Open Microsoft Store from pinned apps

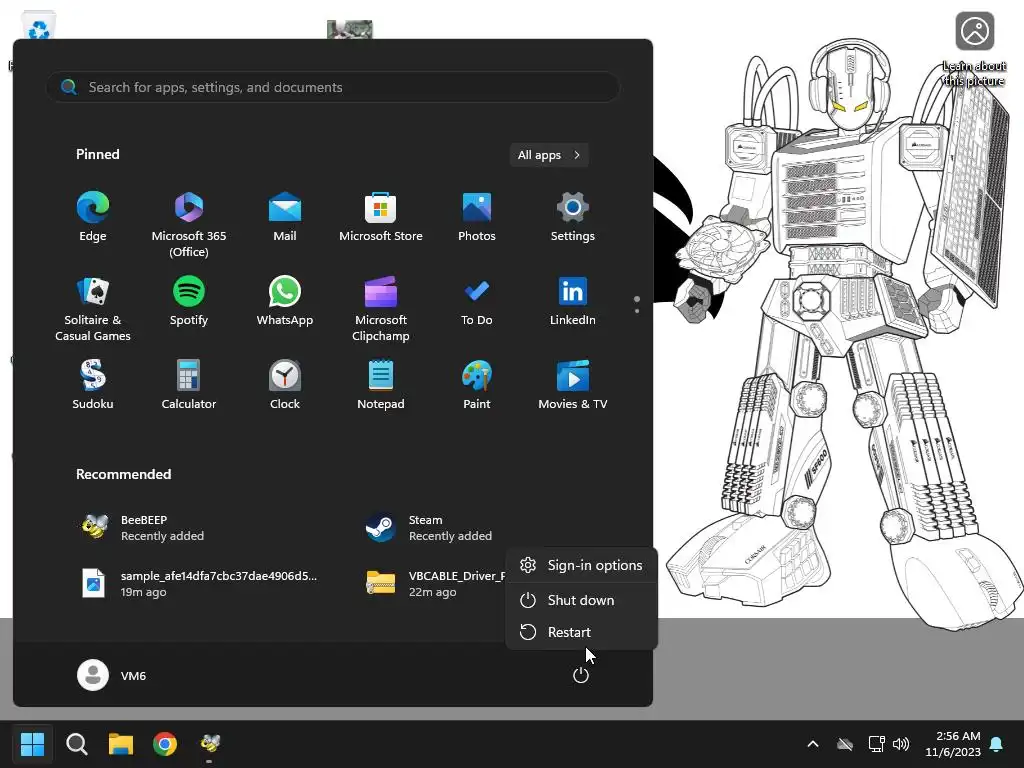(x=381, y=217)
